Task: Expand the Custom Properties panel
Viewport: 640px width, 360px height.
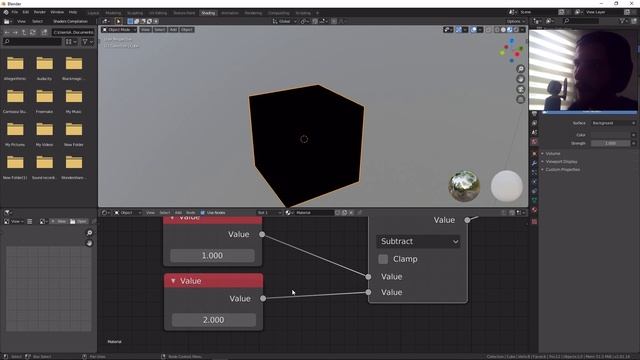Action: coord(562,169)
